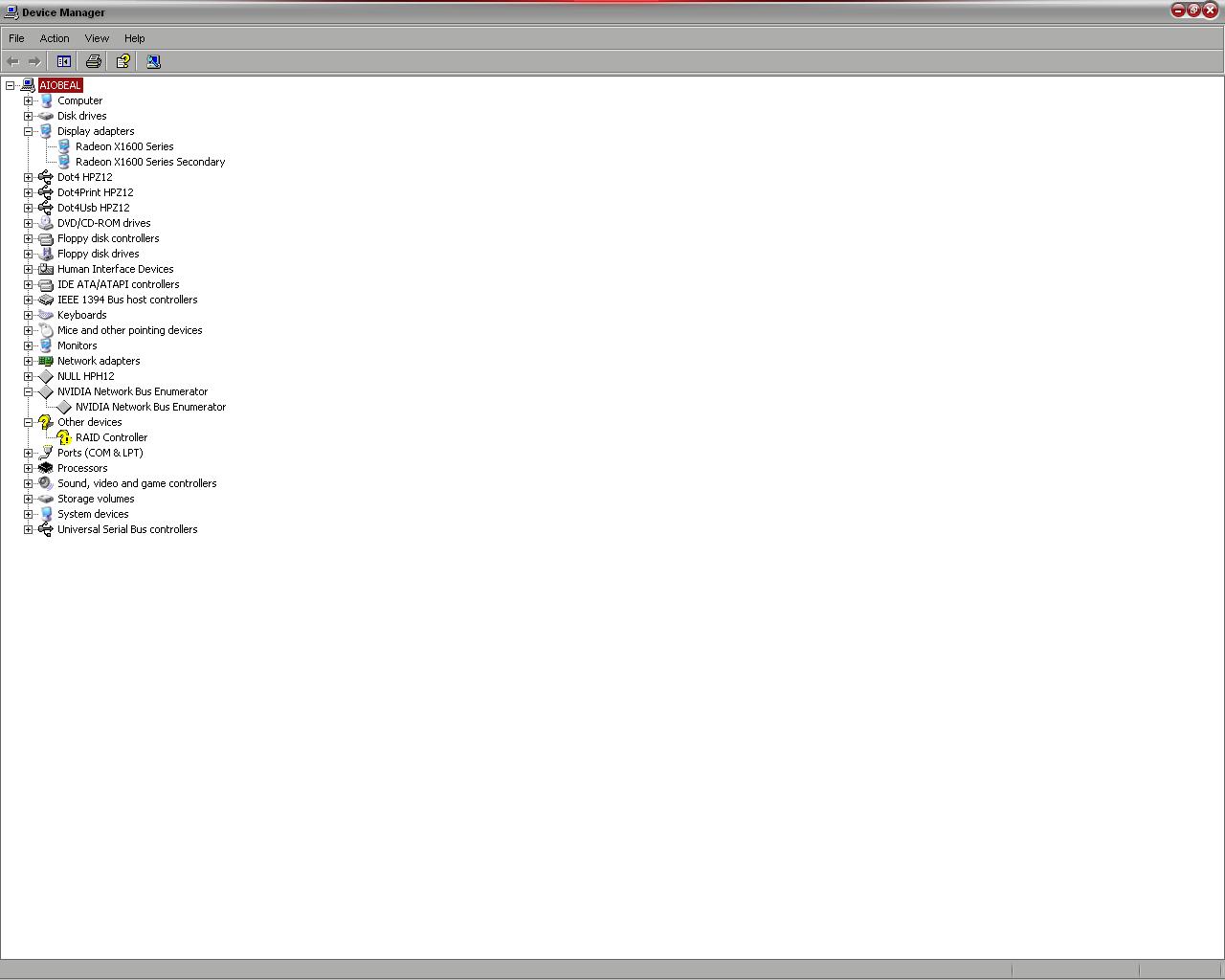The image size is (1225, 980).
Task: Open the Help menu
Action: pyautogui.click(x=134, y=38)
